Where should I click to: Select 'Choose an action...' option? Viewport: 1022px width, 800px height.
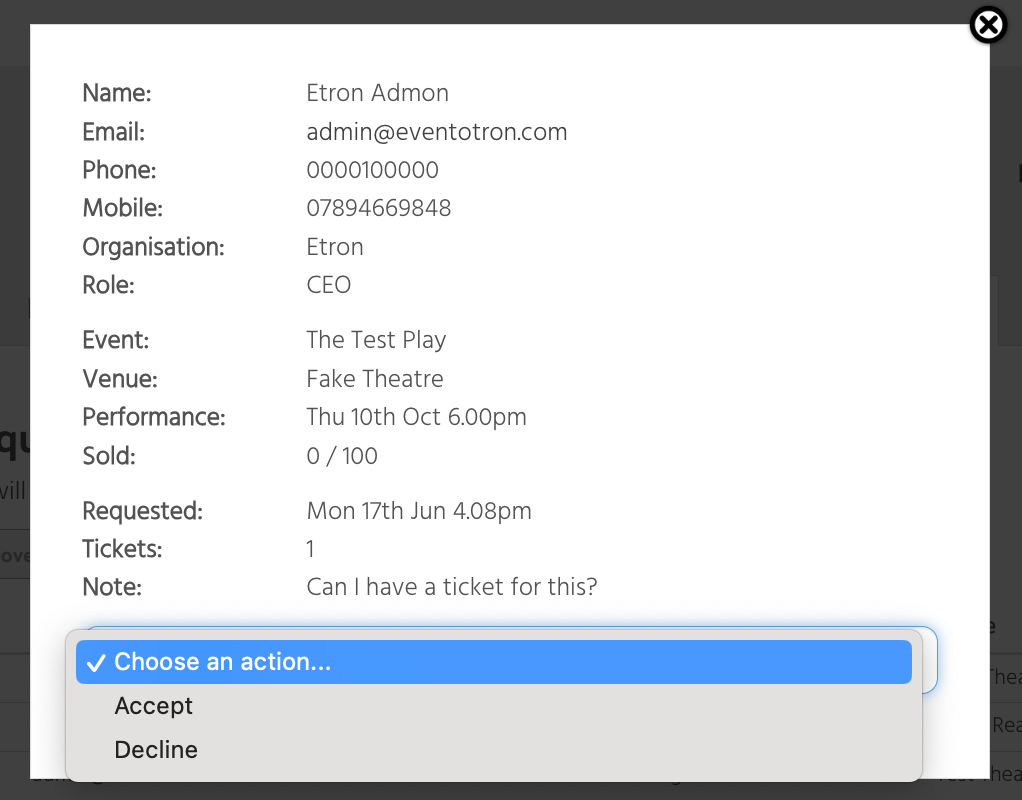(x=493, y=662)
